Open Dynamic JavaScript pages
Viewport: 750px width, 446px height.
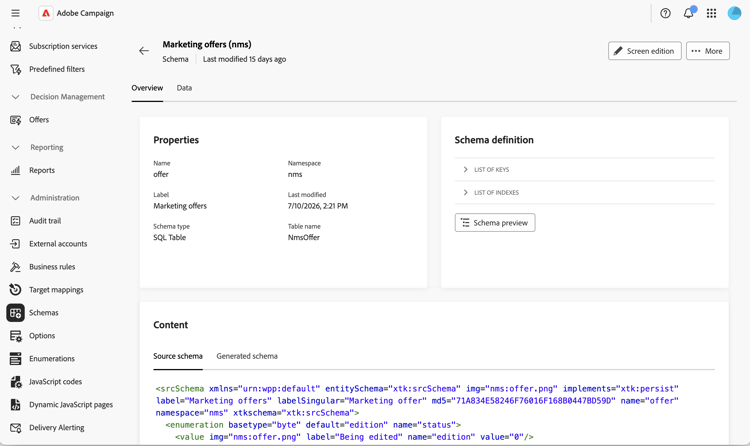pyautogui.click(x=71, y=405)
